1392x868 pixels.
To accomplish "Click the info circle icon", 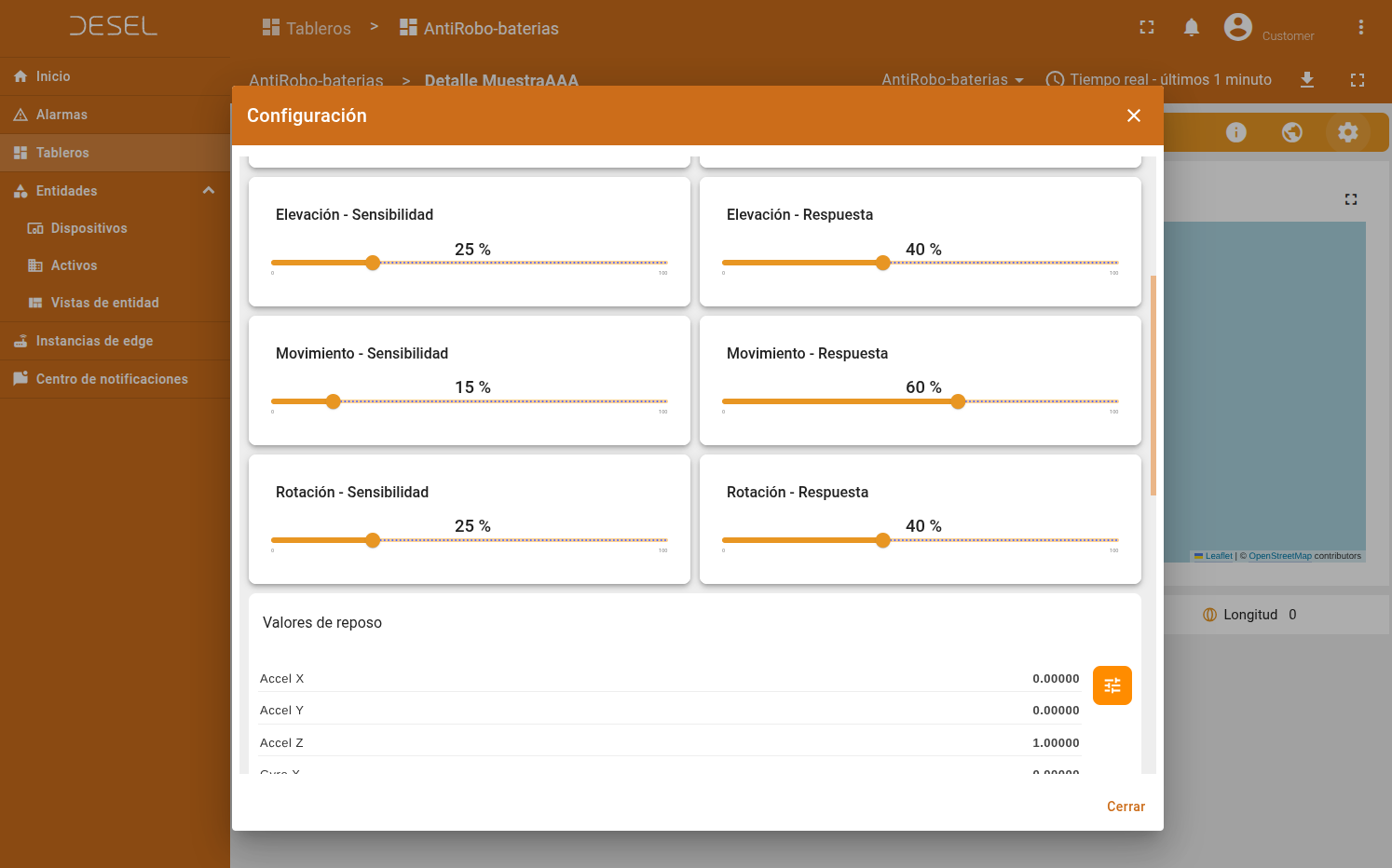I will (x=1235, y=132).
